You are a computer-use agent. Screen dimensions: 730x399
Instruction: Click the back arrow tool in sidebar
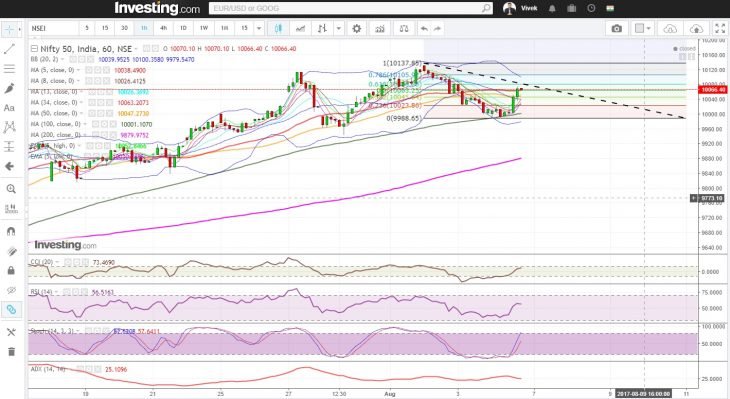9,166
